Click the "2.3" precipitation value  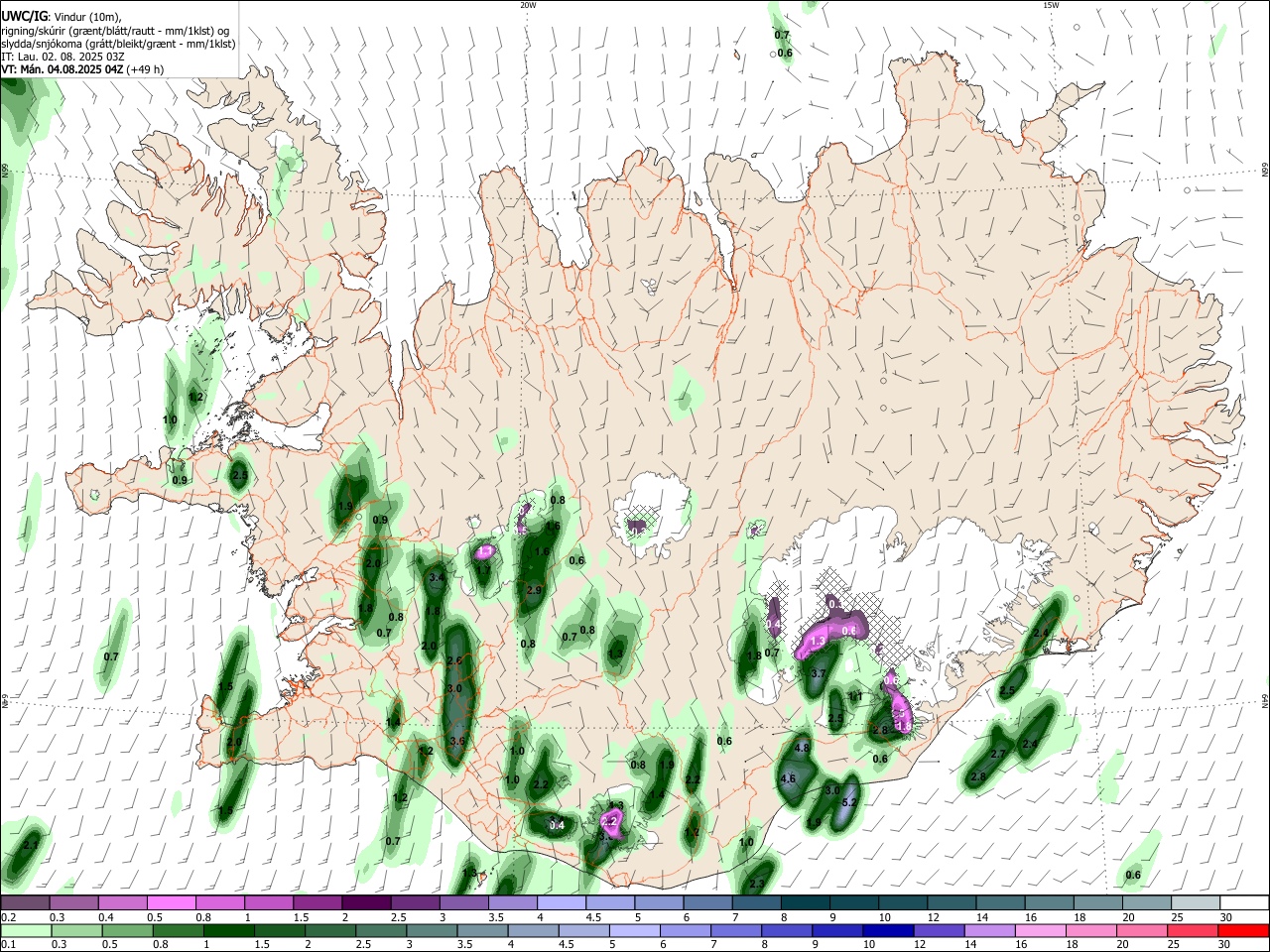click(x=757, y=884)
